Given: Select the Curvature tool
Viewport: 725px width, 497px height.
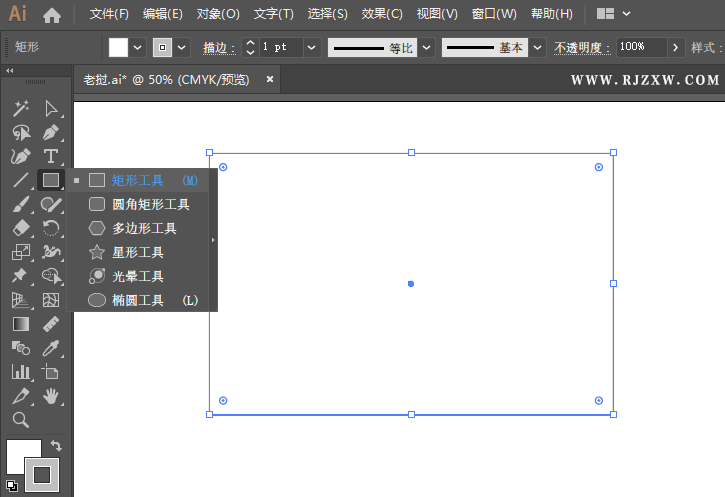Looking at the screenshot, I should tap(21, 157).
